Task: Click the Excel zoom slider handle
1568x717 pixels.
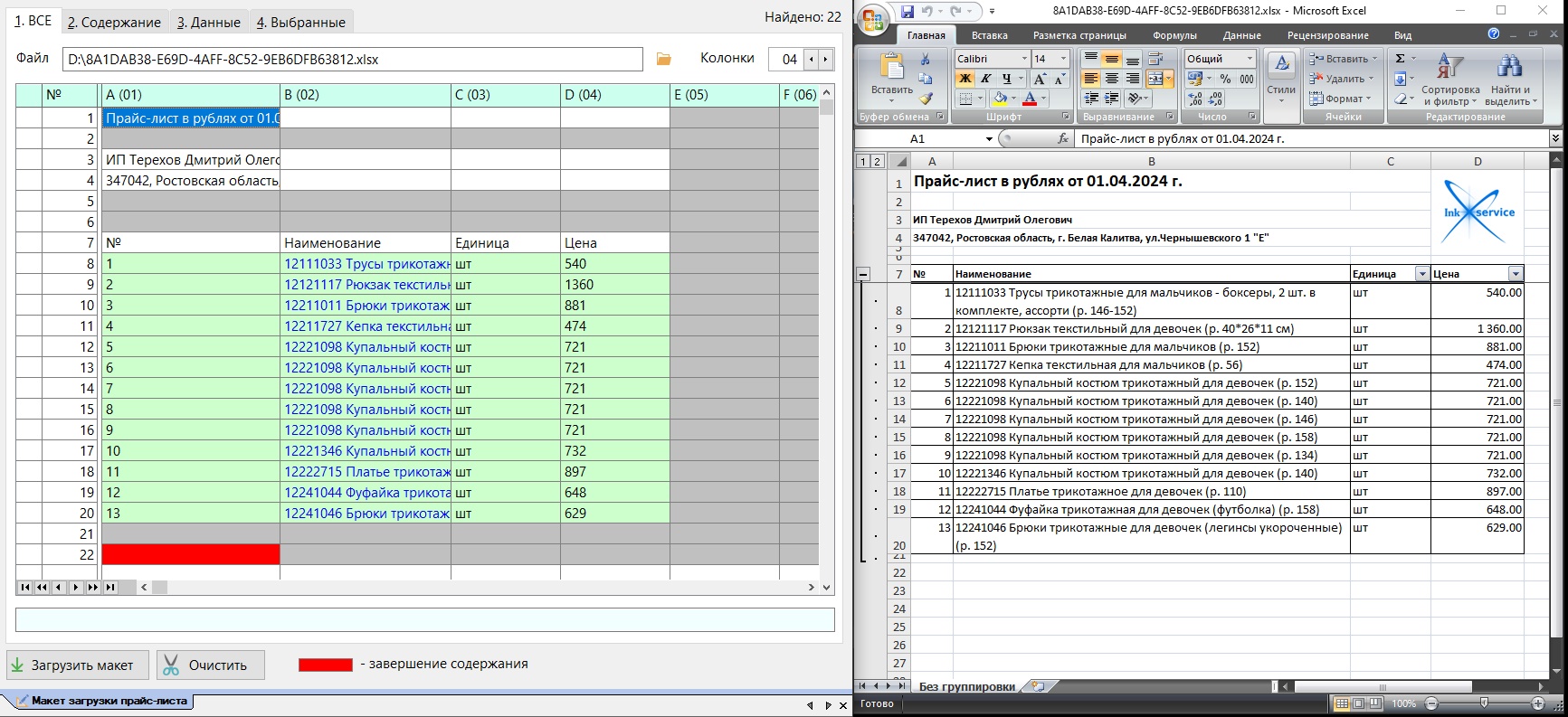Action: click(x=1484, y=703)
